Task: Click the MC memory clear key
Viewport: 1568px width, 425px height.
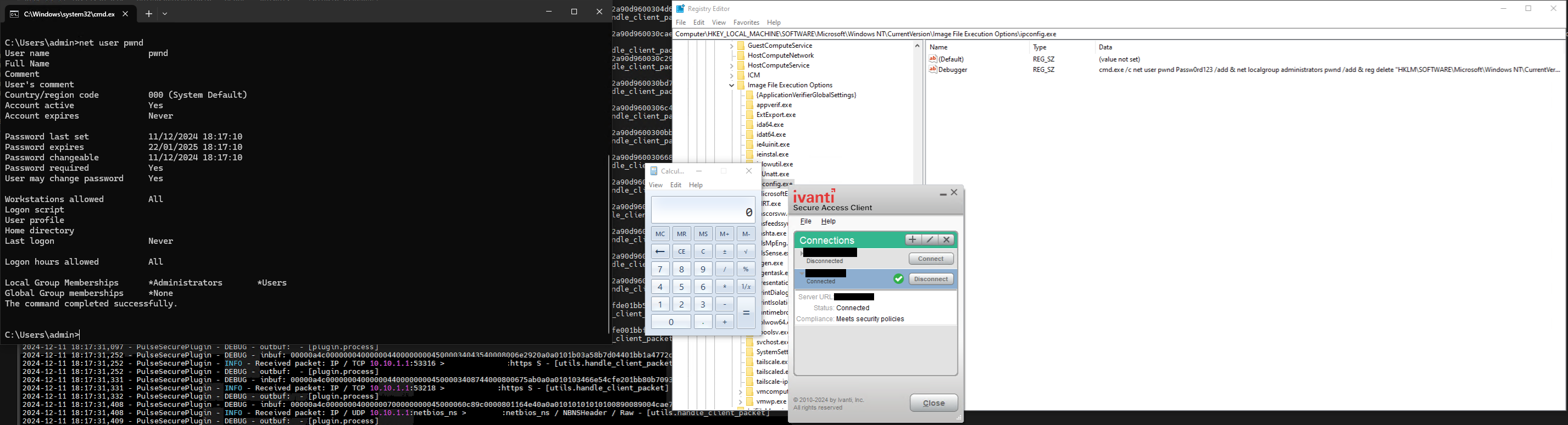Action: tap(660, 234)
